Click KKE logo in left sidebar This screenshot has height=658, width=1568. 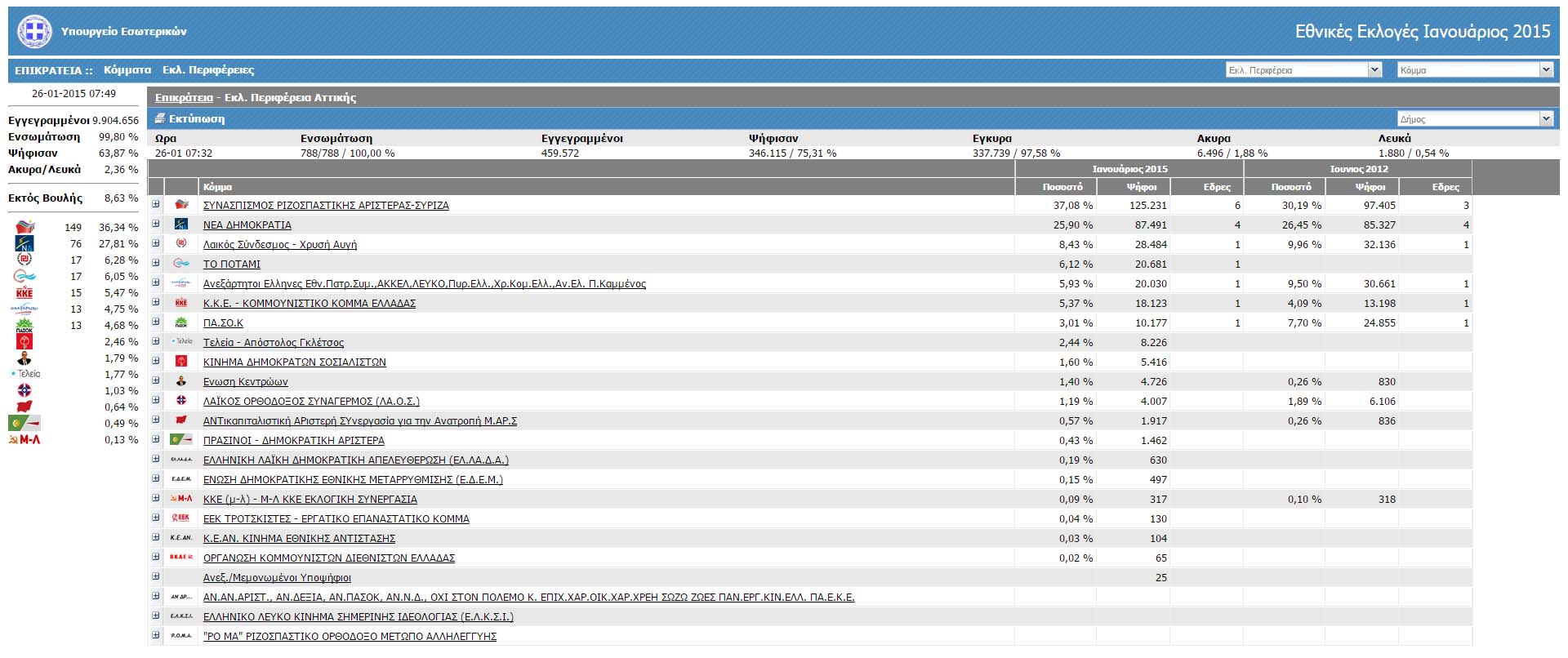point(24,292)
